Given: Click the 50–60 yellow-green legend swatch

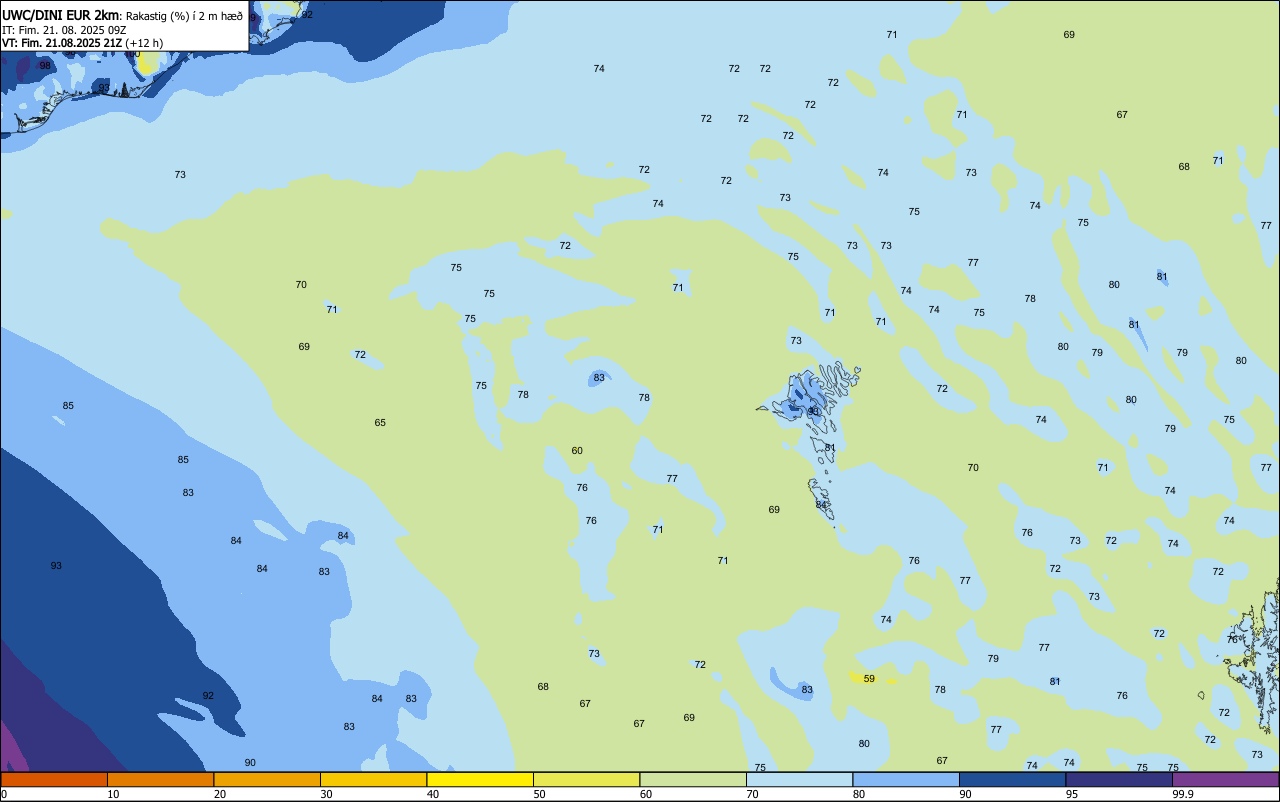Looking at the screenshot, I should [586, 779].
